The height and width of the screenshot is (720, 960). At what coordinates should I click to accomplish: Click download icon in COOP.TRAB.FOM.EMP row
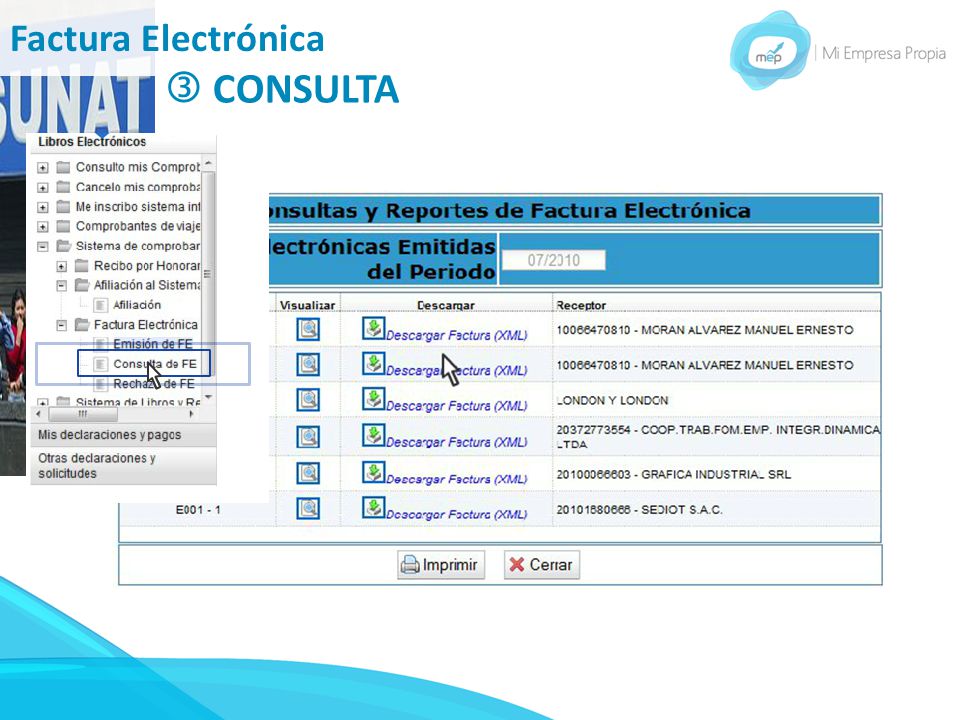click(373, 435)
